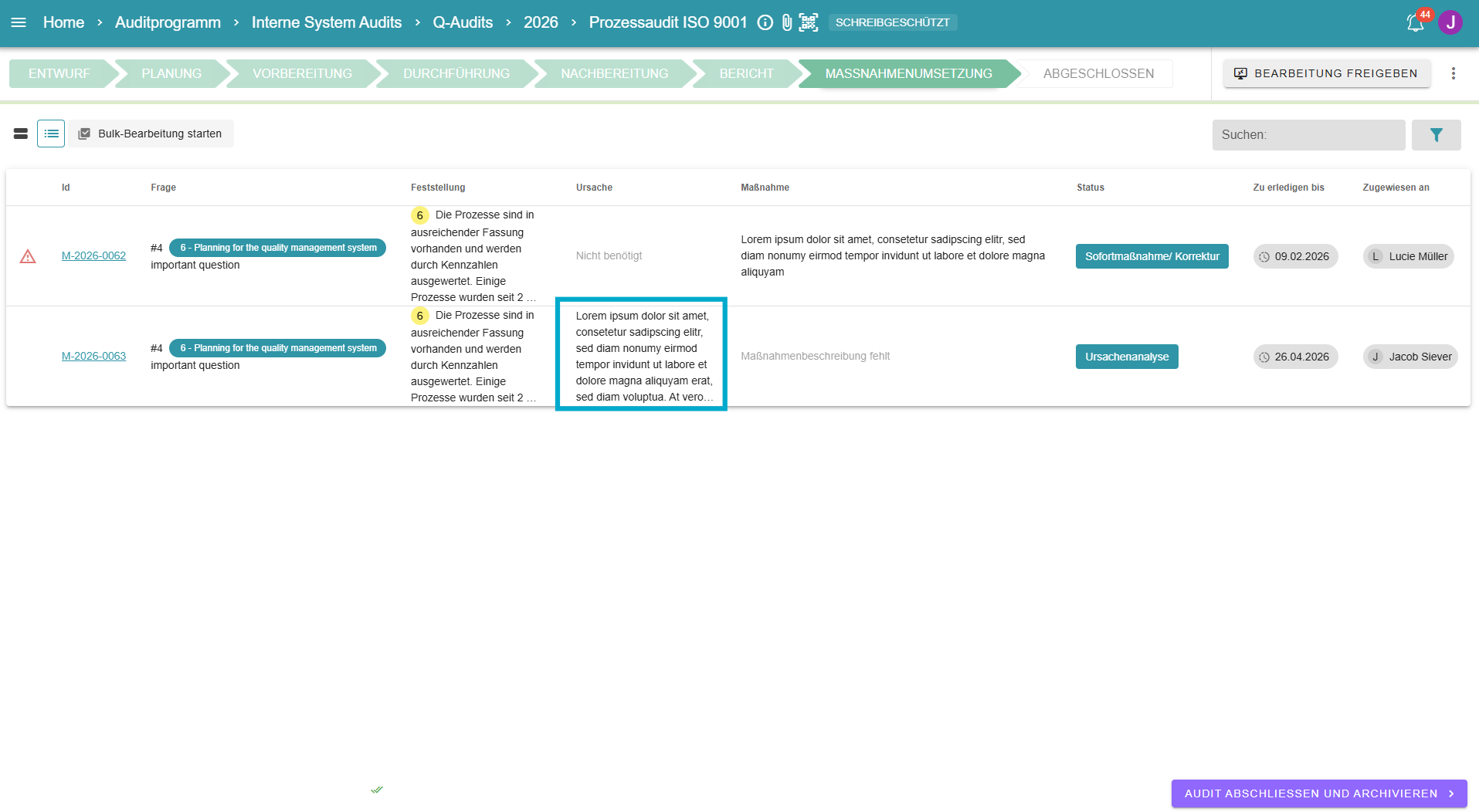Image resolution: width=1479 pixels, height=812 pixels.
Task: Switch to card view layout
Action: (x=21, y=134)
